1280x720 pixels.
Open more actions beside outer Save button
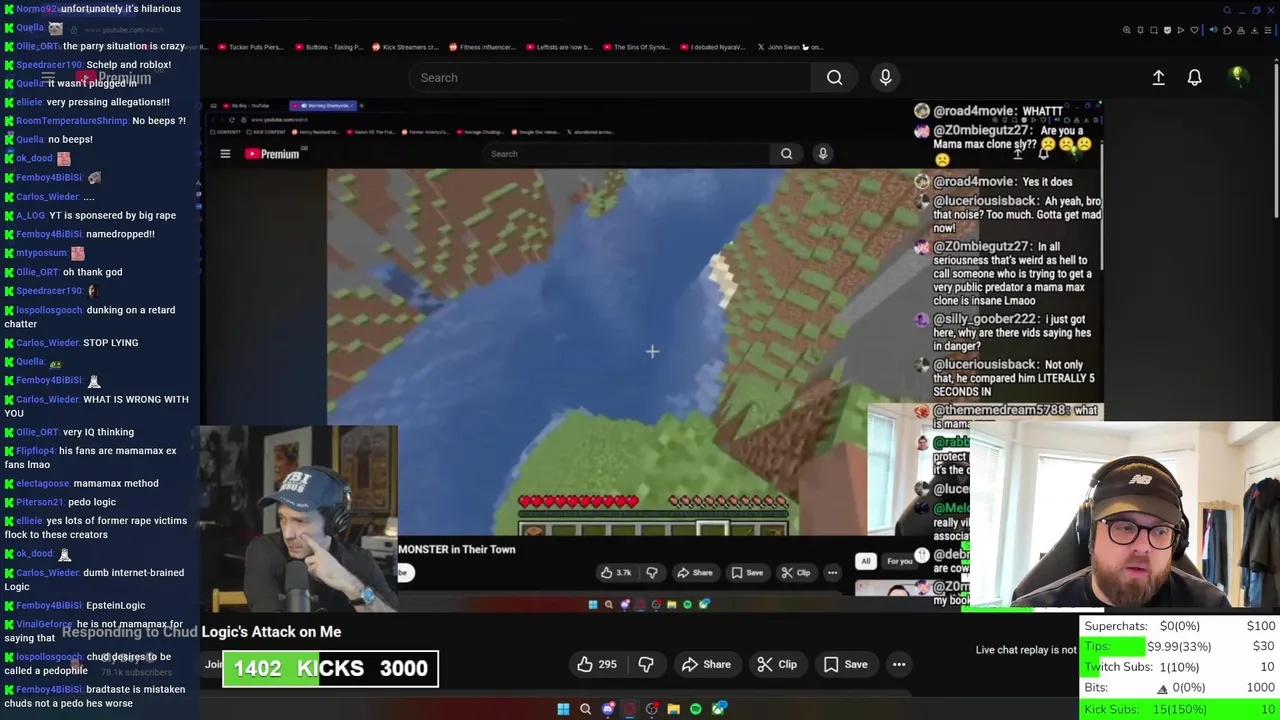[899, 664]
